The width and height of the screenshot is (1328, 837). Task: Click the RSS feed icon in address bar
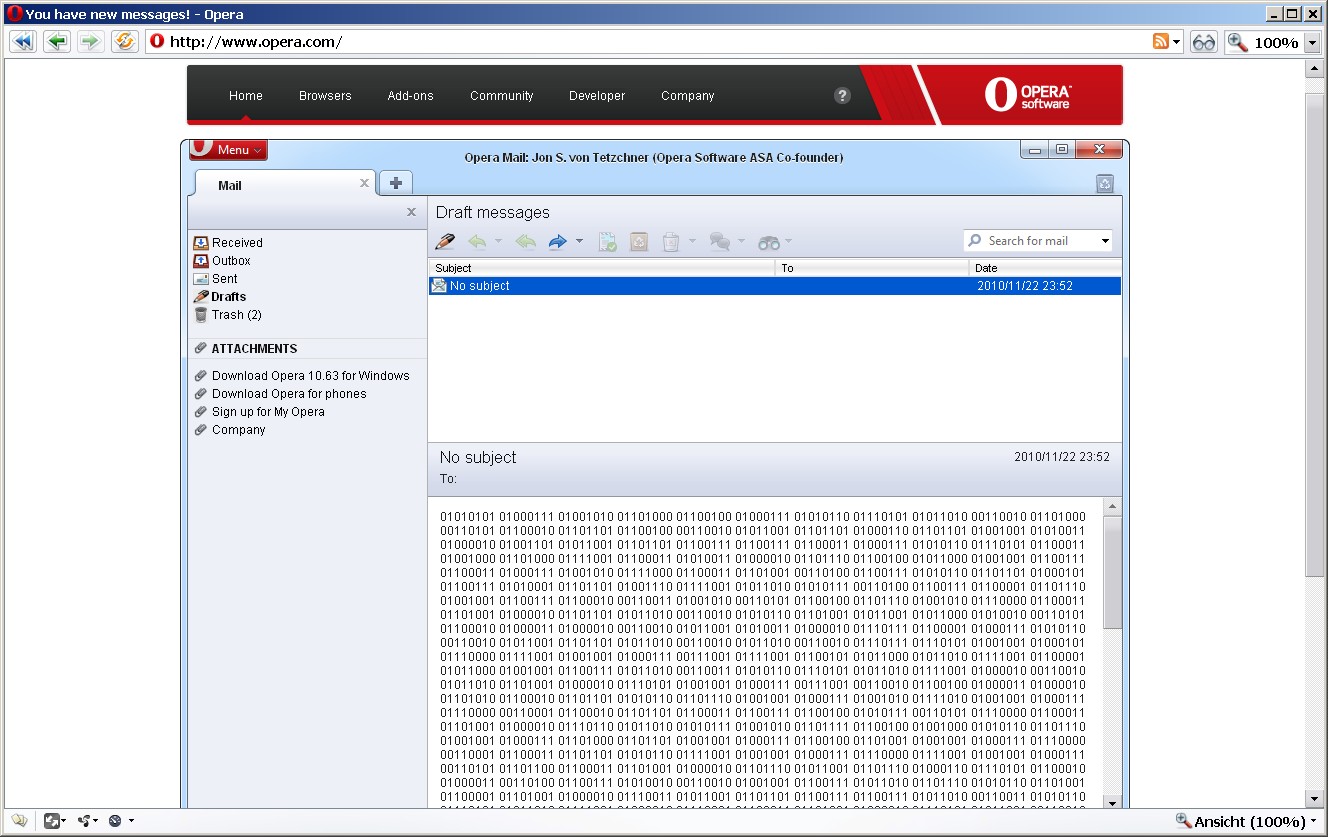tap(1161, 41)
